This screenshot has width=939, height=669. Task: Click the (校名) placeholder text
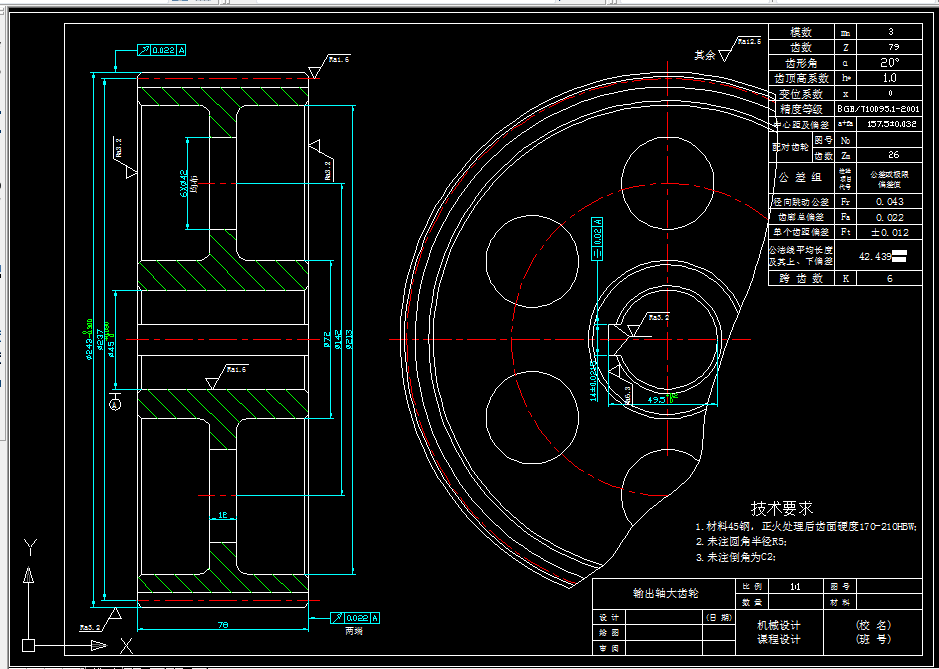(874, 625)
